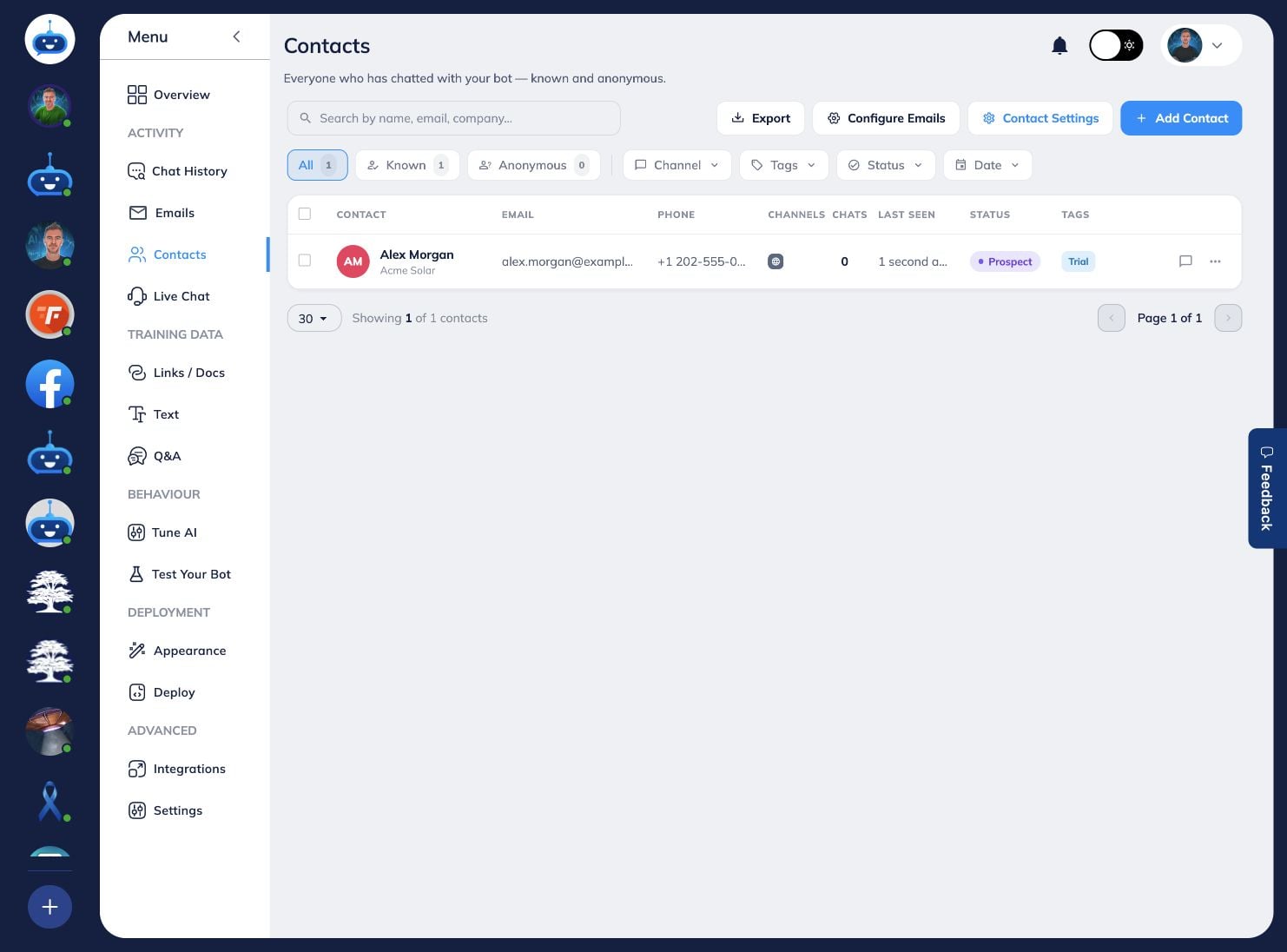Open Overview in the sidebar

pos(168,95)
